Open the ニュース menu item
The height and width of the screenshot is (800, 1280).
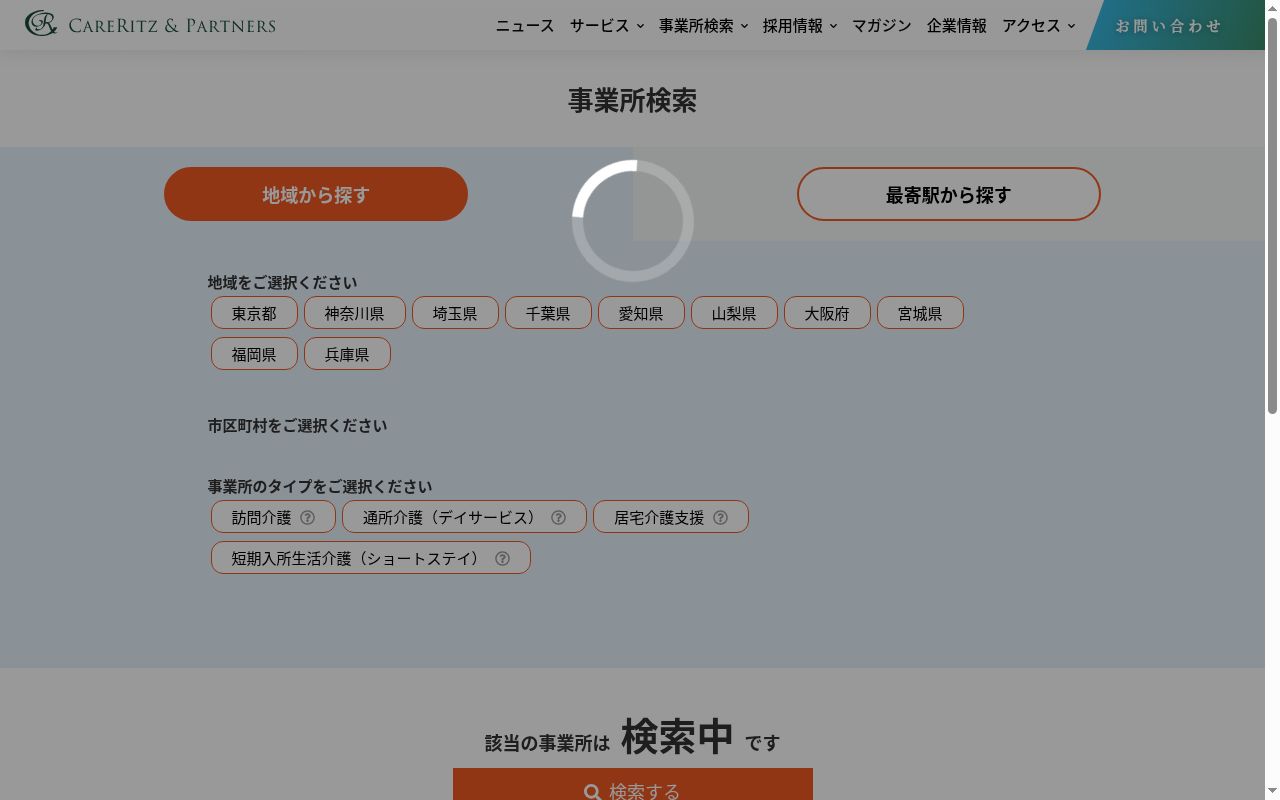point(525,26)
